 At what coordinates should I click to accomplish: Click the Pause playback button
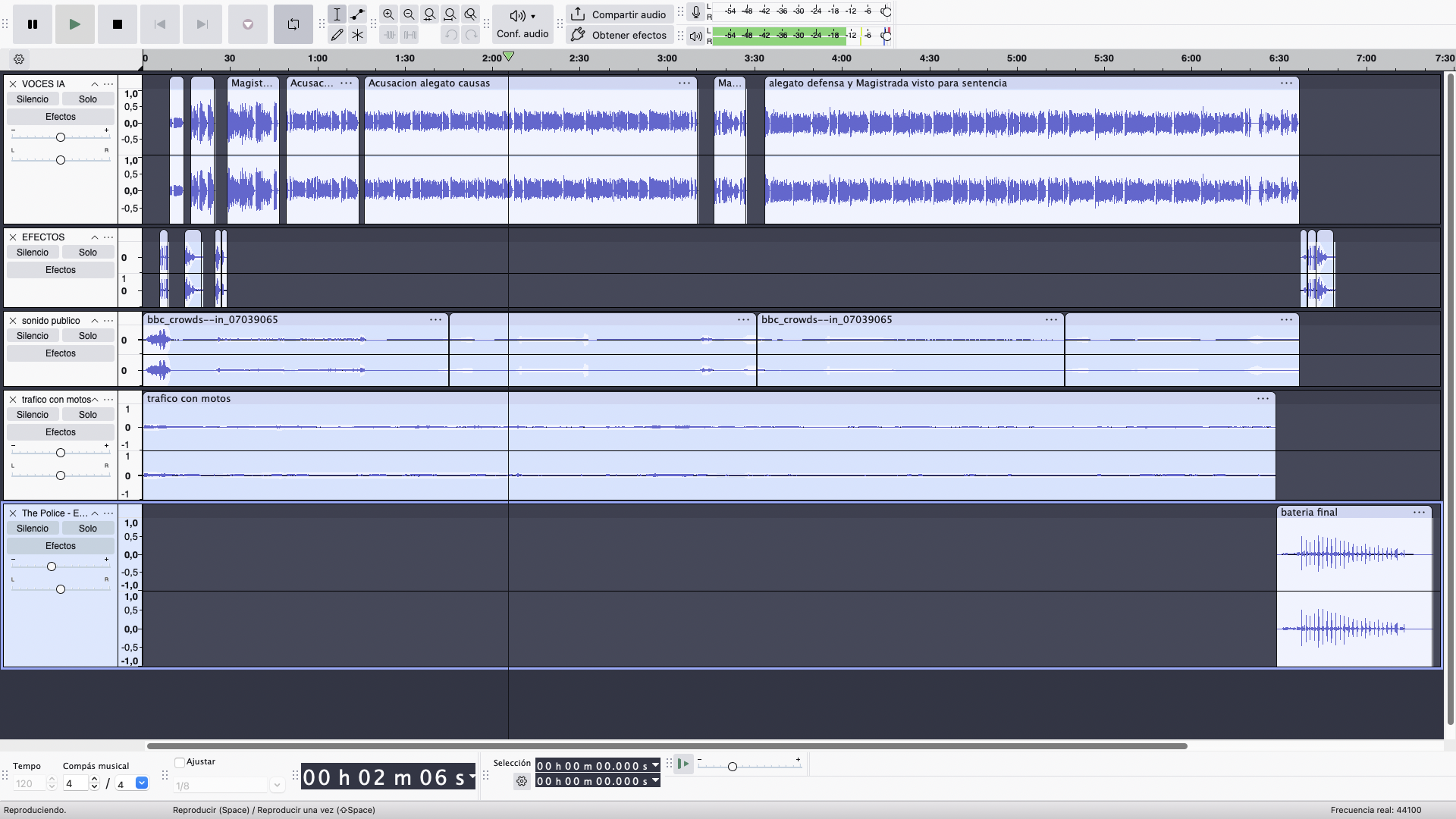(x=33, y=24)
